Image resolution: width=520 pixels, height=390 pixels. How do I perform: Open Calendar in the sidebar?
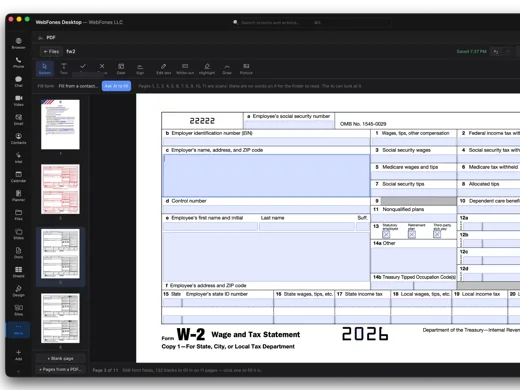tap(18, 177)
